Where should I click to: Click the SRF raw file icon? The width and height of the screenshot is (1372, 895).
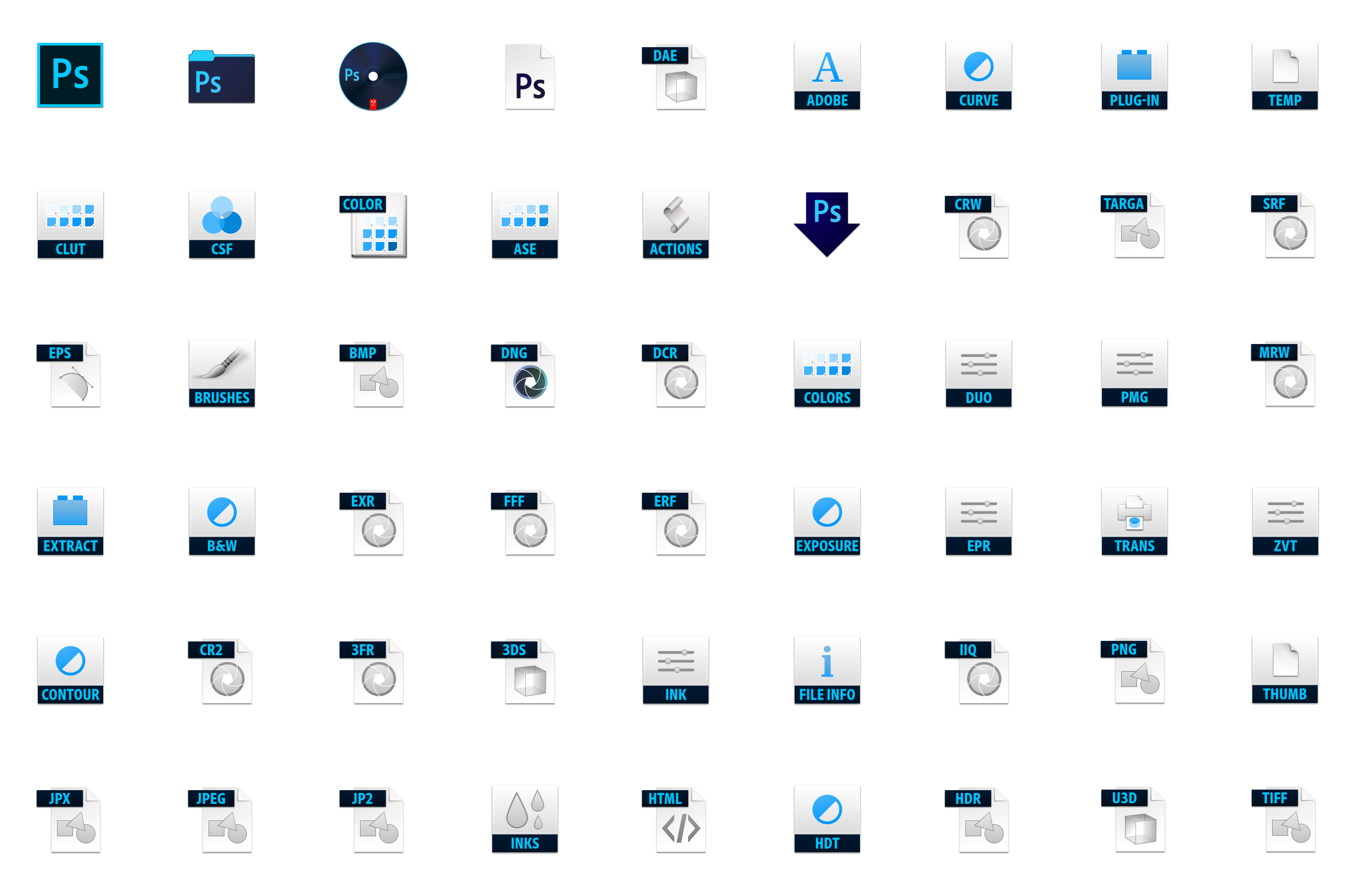pyautogui.click(x=1283, y=226)
